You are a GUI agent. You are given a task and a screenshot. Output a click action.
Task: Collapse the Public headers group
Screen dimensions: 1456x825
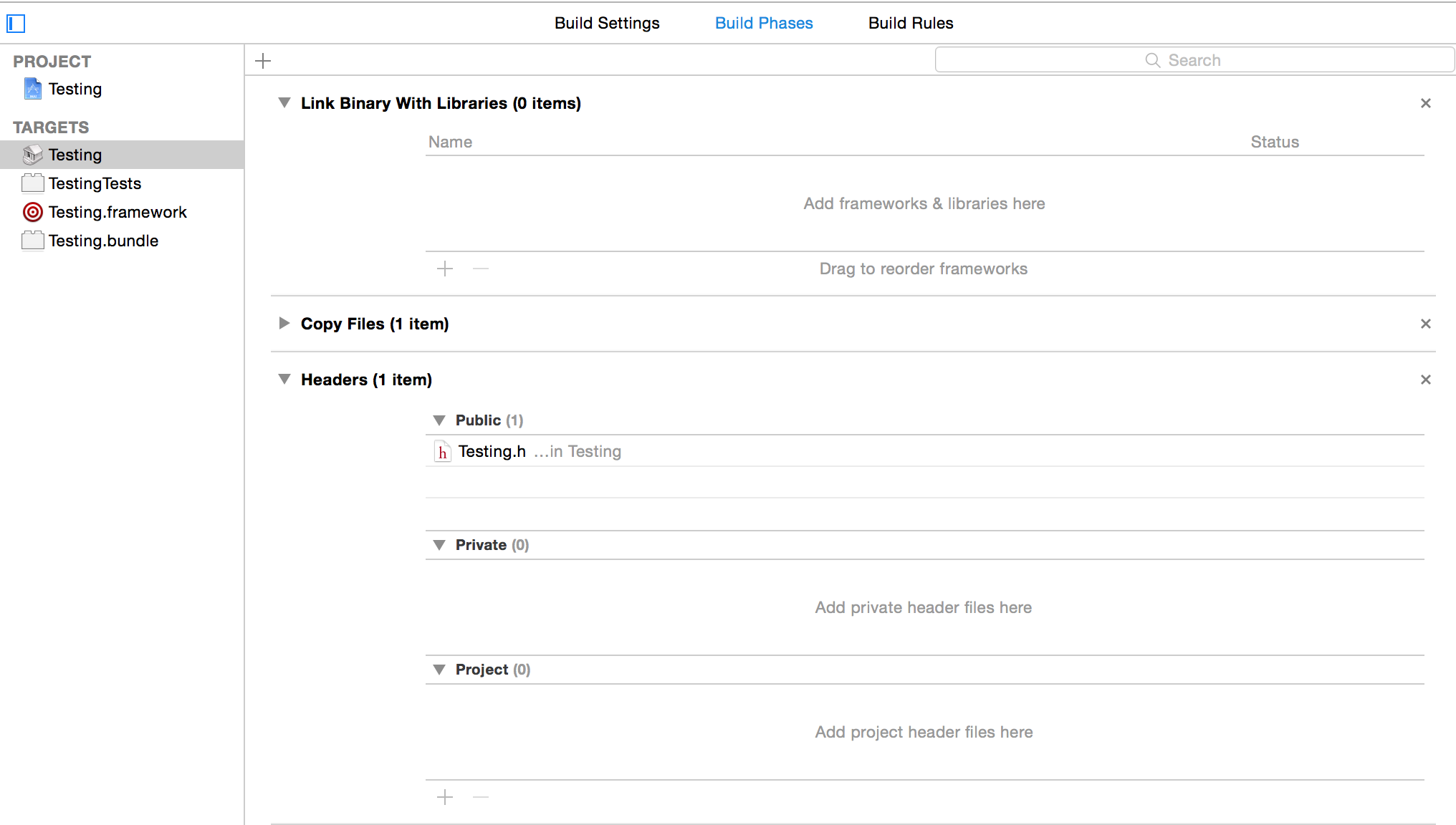pyautogui.click(x=439, y=420)
